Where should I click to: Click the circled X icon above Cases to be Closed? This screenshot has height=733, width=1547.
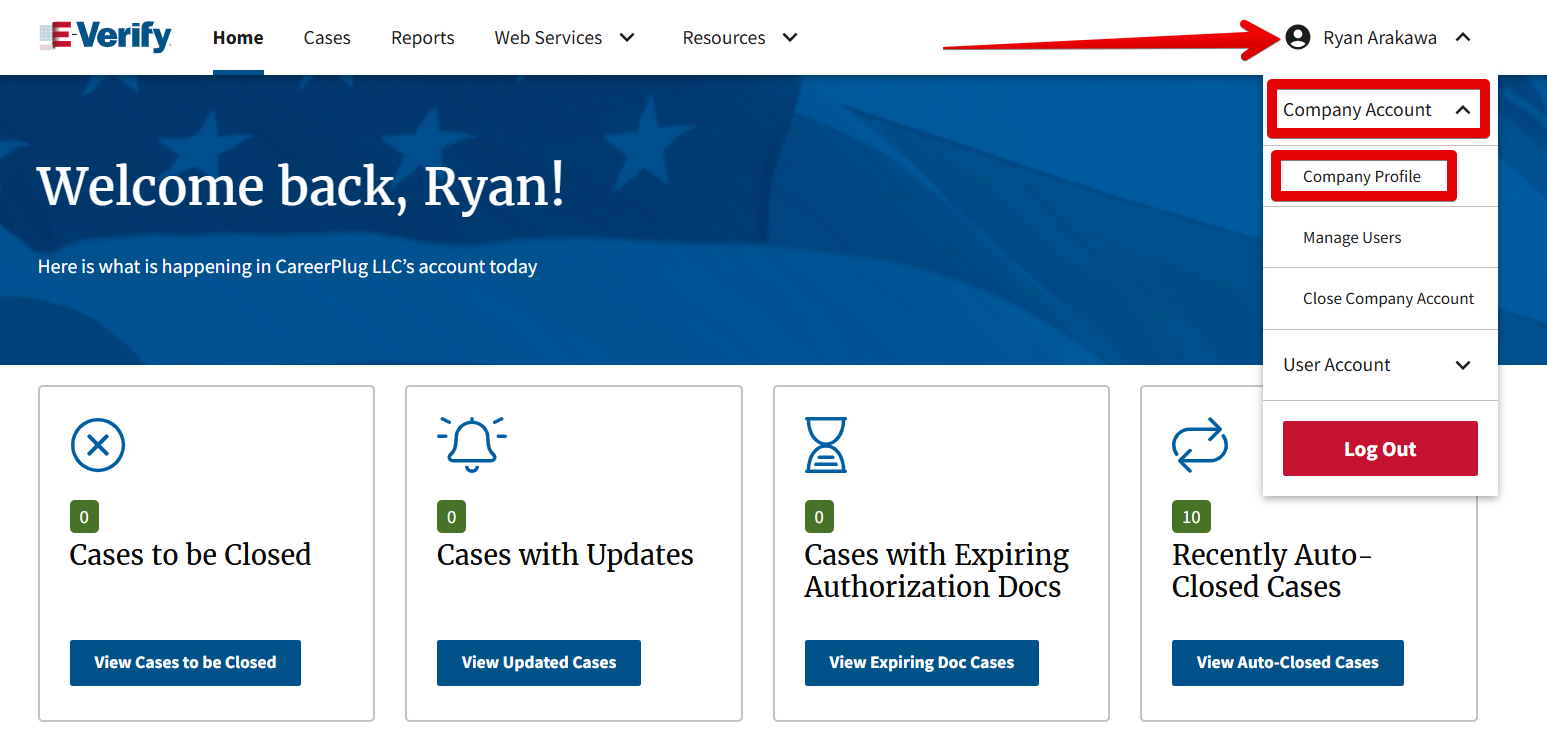pyautogui.click(x=97, y=444)
